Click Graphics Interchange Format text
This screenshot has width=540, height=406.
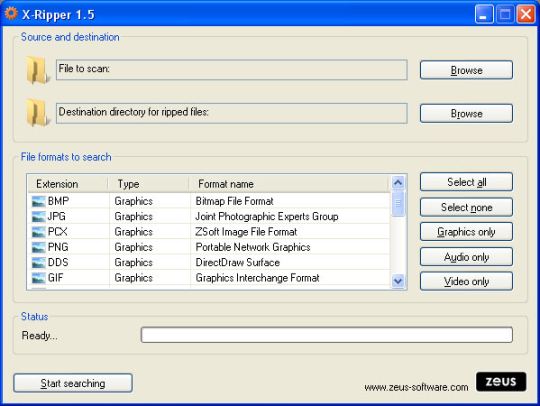258,278
